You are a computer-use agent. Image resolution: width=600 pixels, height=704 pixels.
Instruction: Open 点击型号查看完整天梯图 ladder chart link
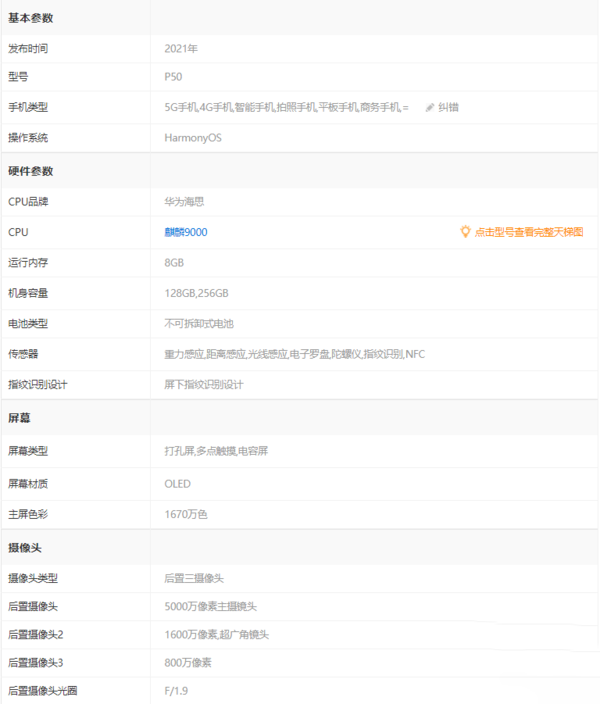click(x=529, y=232)
